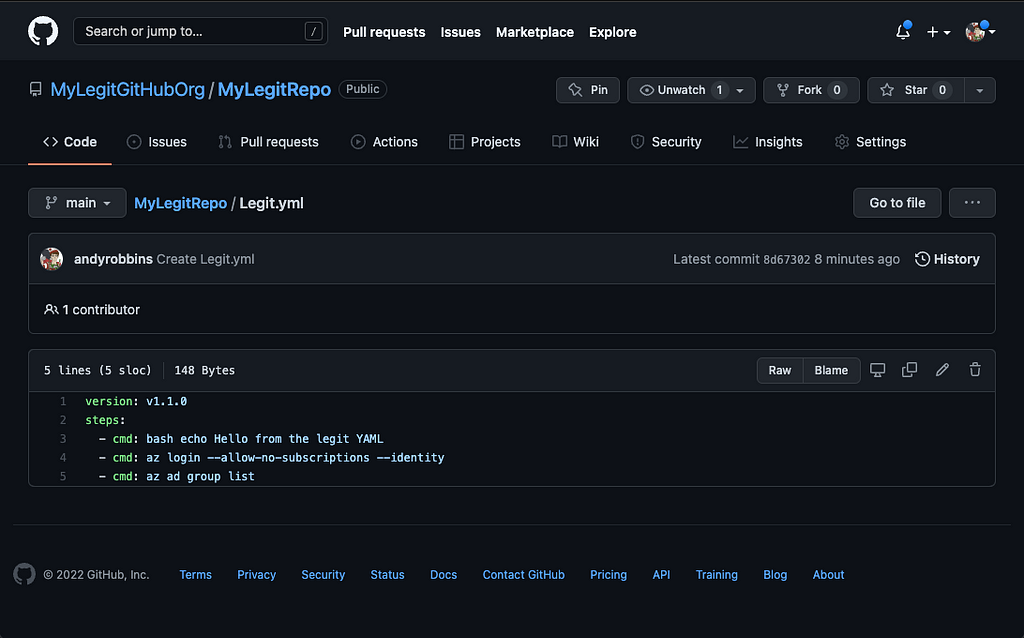This screenshot has width=1024, height=638.
Task: Click line number 1
Action: click(63, 402)
